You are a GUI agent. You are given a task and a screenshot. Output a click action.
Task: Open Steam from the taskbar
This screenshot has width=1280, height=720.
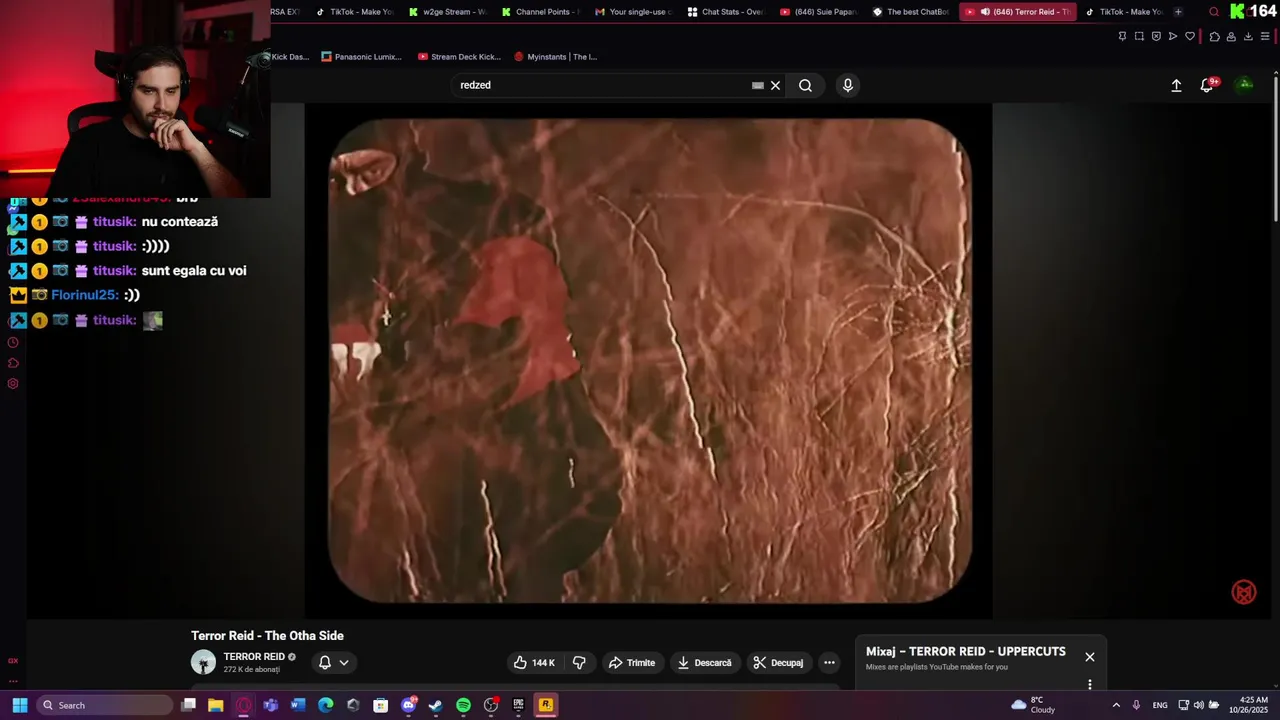tap(435, 705)
